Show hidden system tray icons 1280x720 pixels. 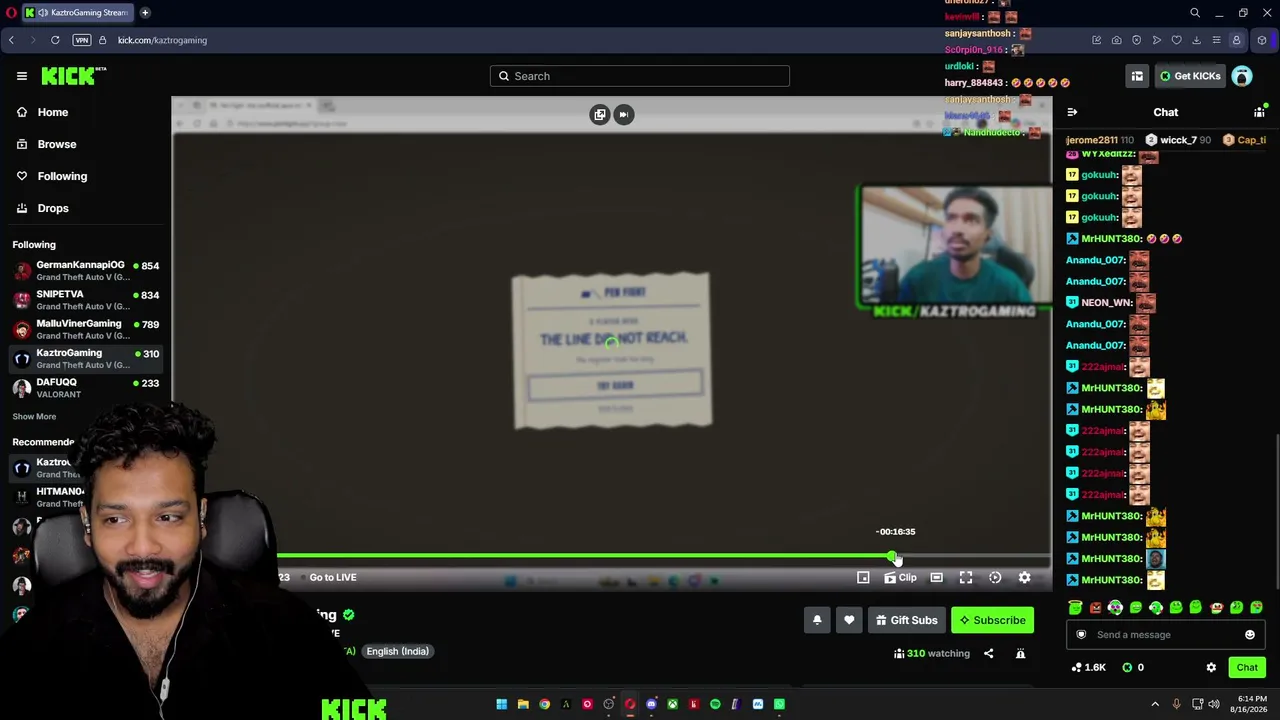pos(1155,704)
